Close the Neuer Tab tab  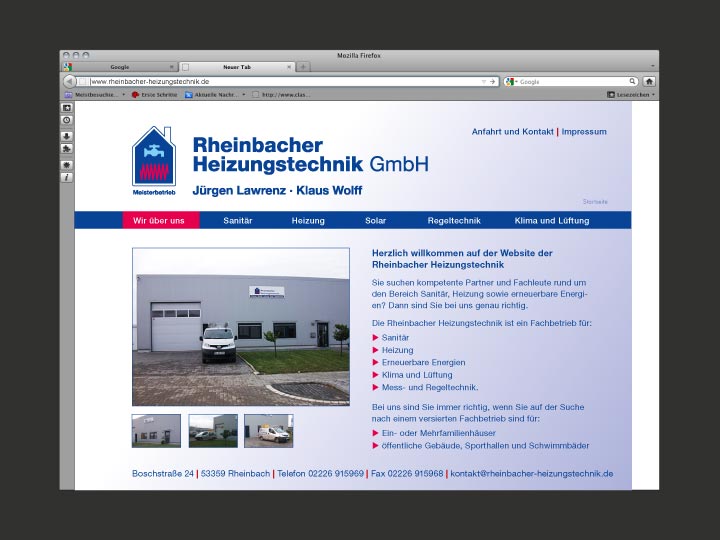[289, 67]
